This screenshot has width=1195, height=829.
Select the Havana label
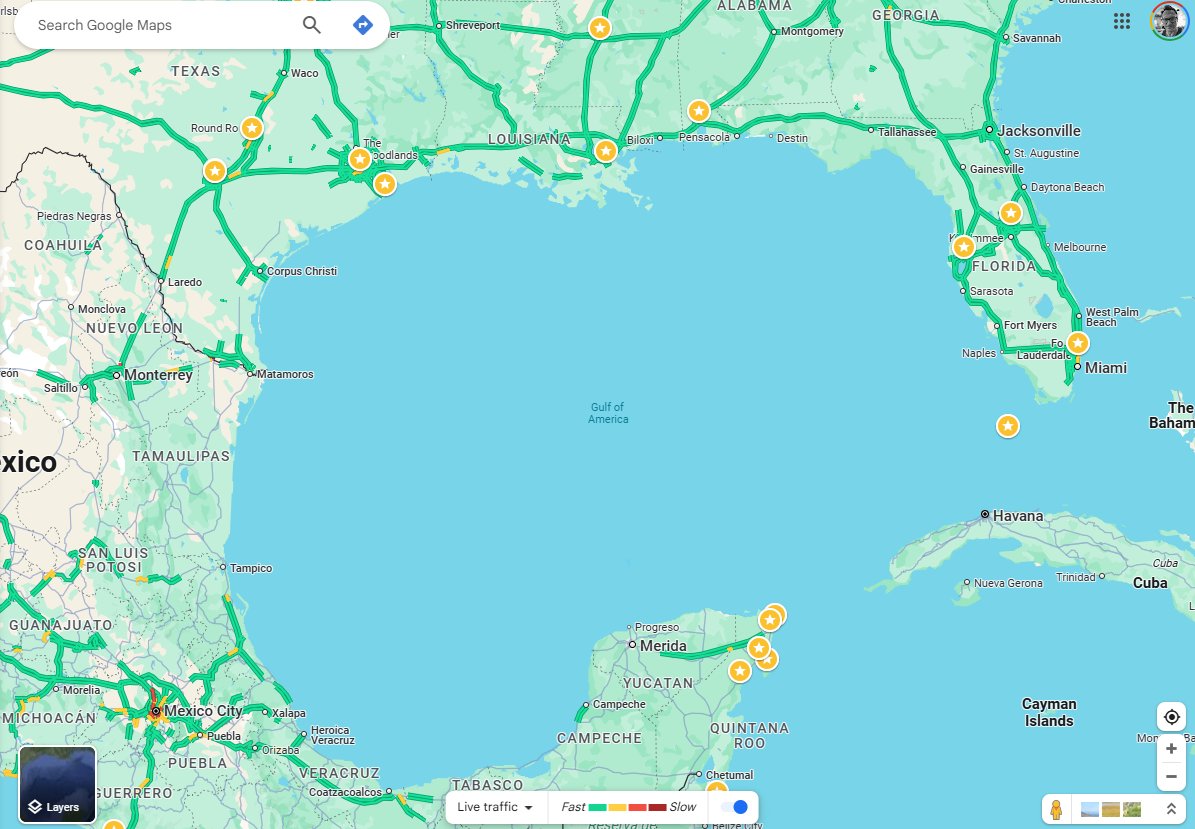click(x=1017, y=516)
